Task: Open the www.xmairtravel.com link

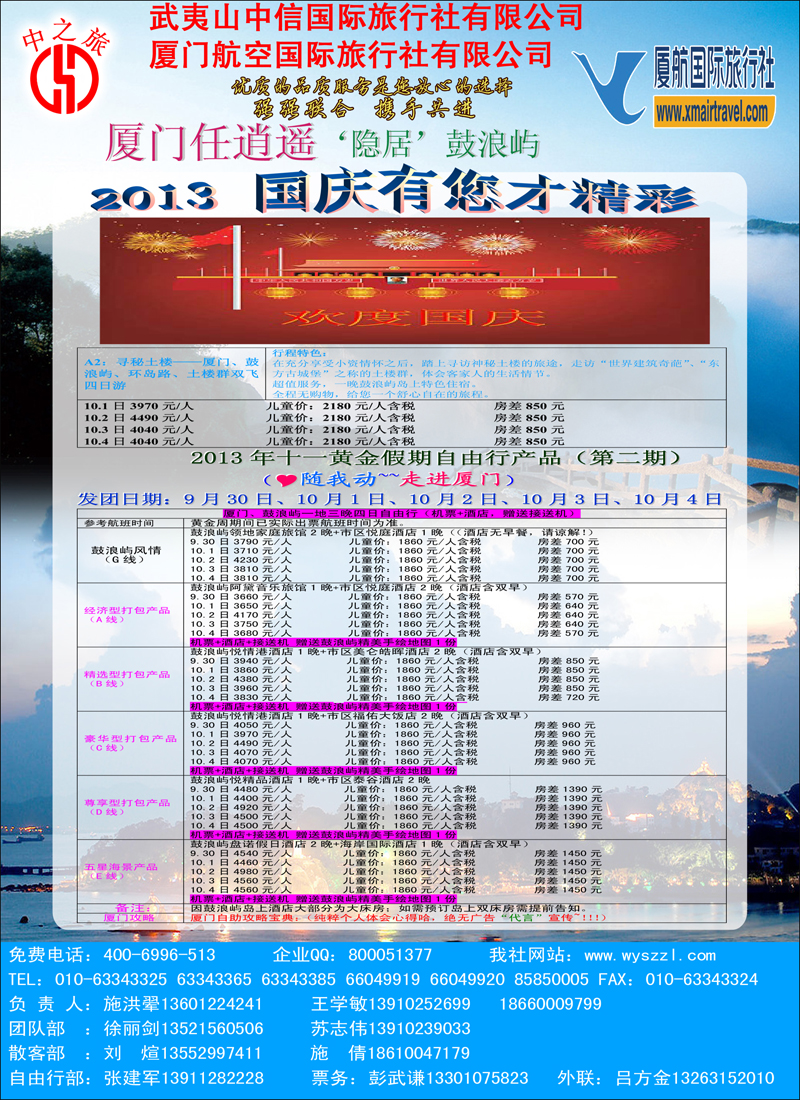Action: [x=714, y=112]
